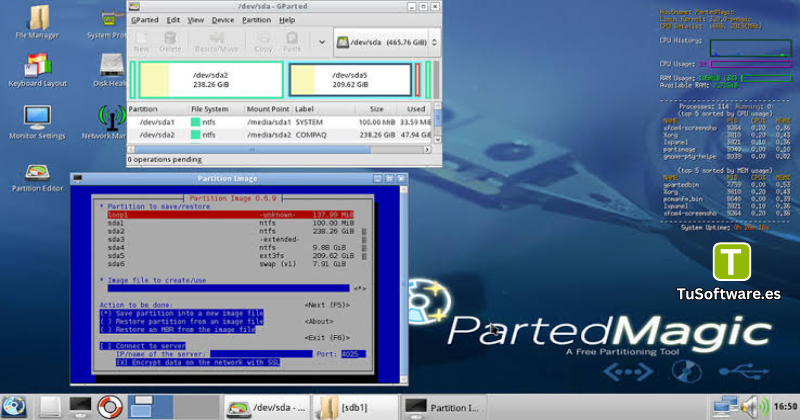The image size is (800, 420).
Task: Click the Copy partition toolbar icon
Action: 263,42
